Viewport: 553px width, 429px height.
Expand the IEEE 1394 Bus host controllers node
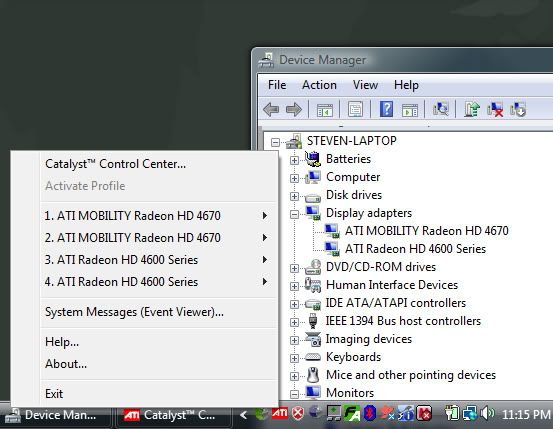tap(294, 322)
